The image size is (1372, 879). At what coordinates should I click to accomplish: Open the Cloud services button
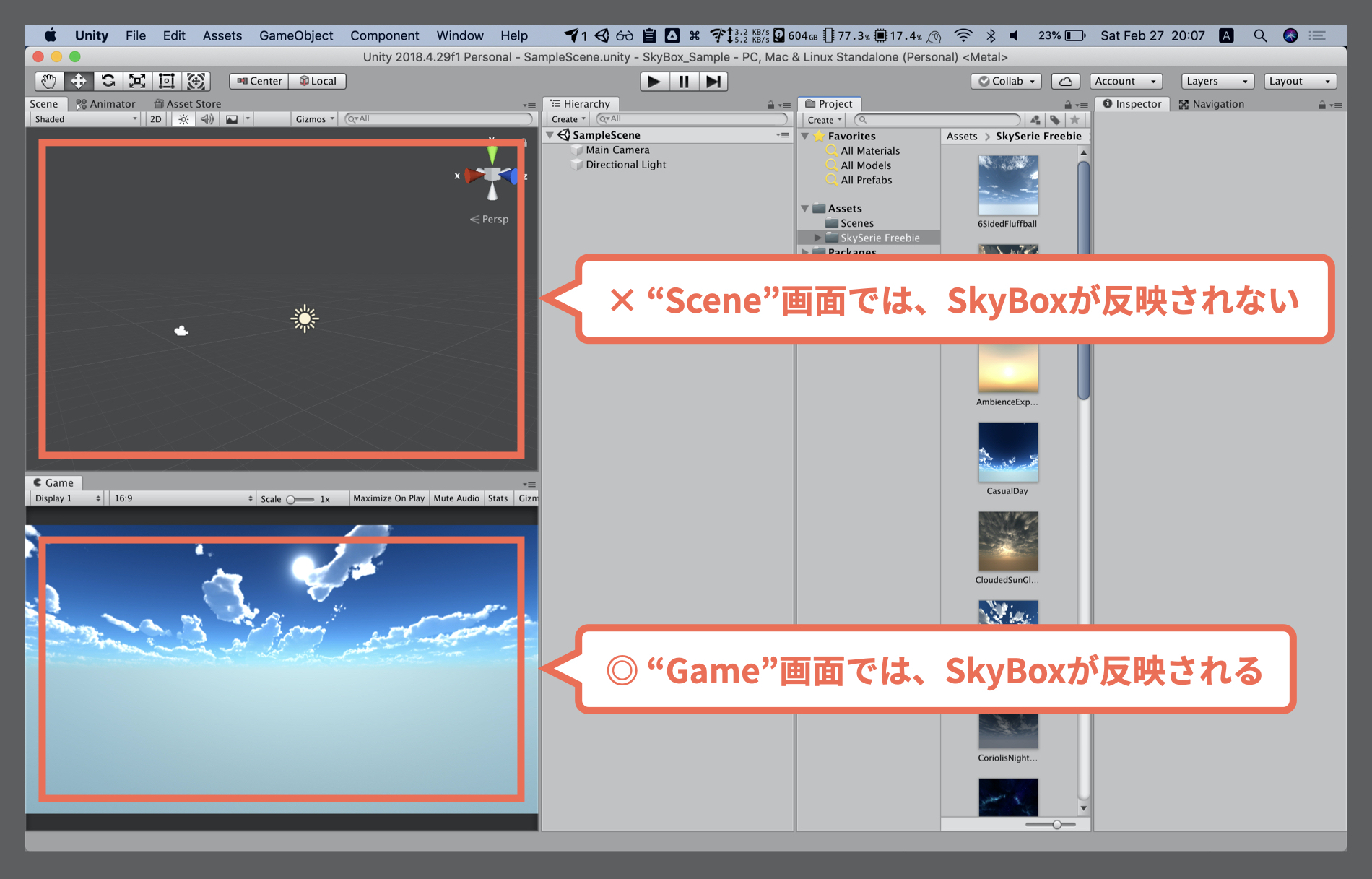(x=1066, y=81)
